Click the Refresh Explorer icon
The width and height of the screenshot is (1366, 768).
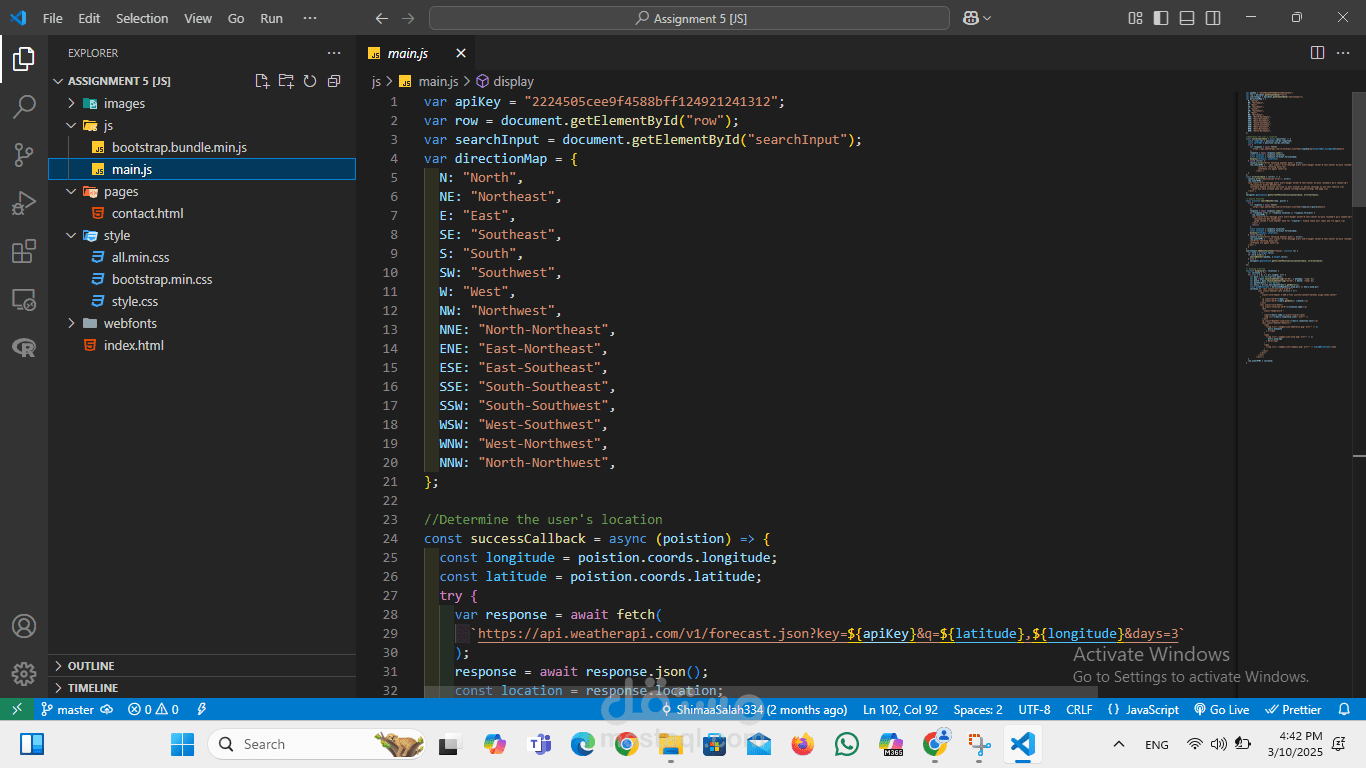(310, 81)
